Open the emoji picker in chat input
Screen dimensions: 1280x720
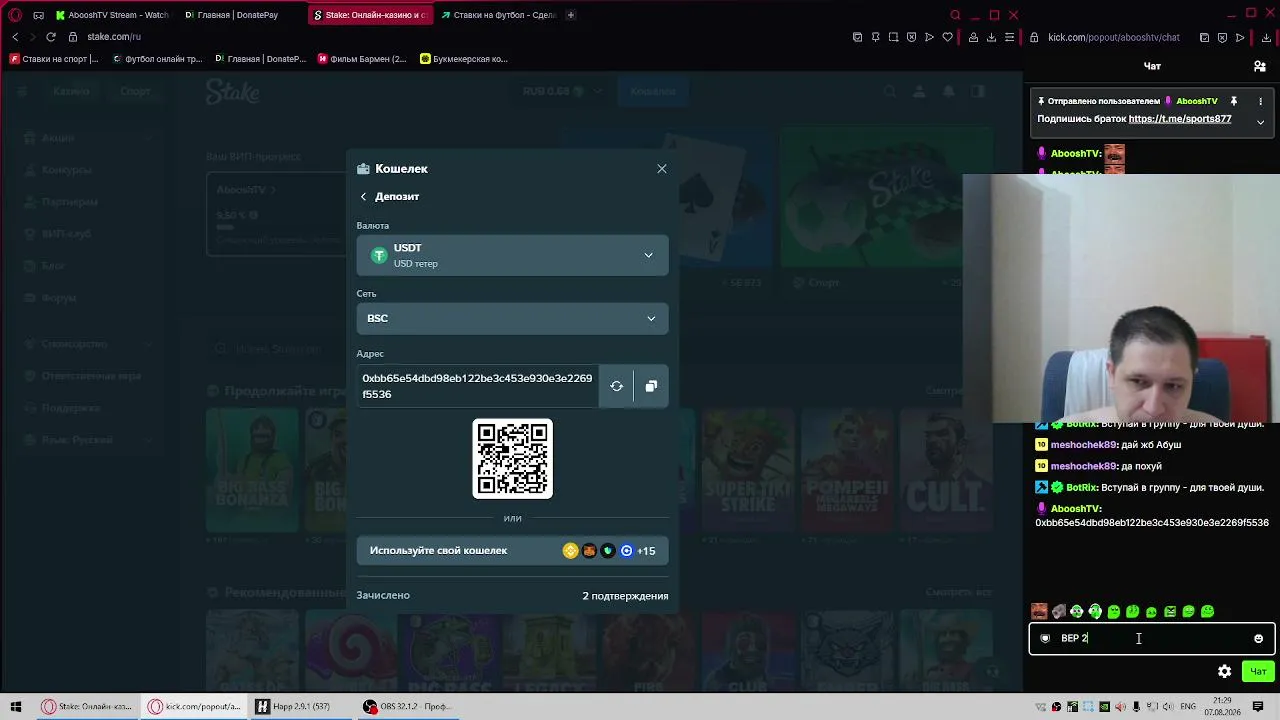click(x=1258, y=638)
